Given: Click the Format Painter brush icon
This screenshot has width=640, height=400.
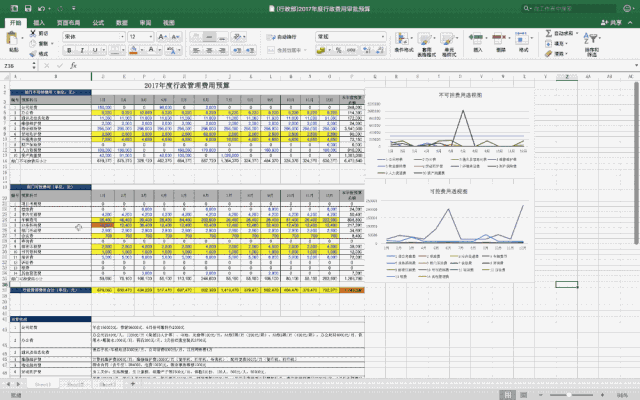Looking at the screenshot, I should (33, 53).
